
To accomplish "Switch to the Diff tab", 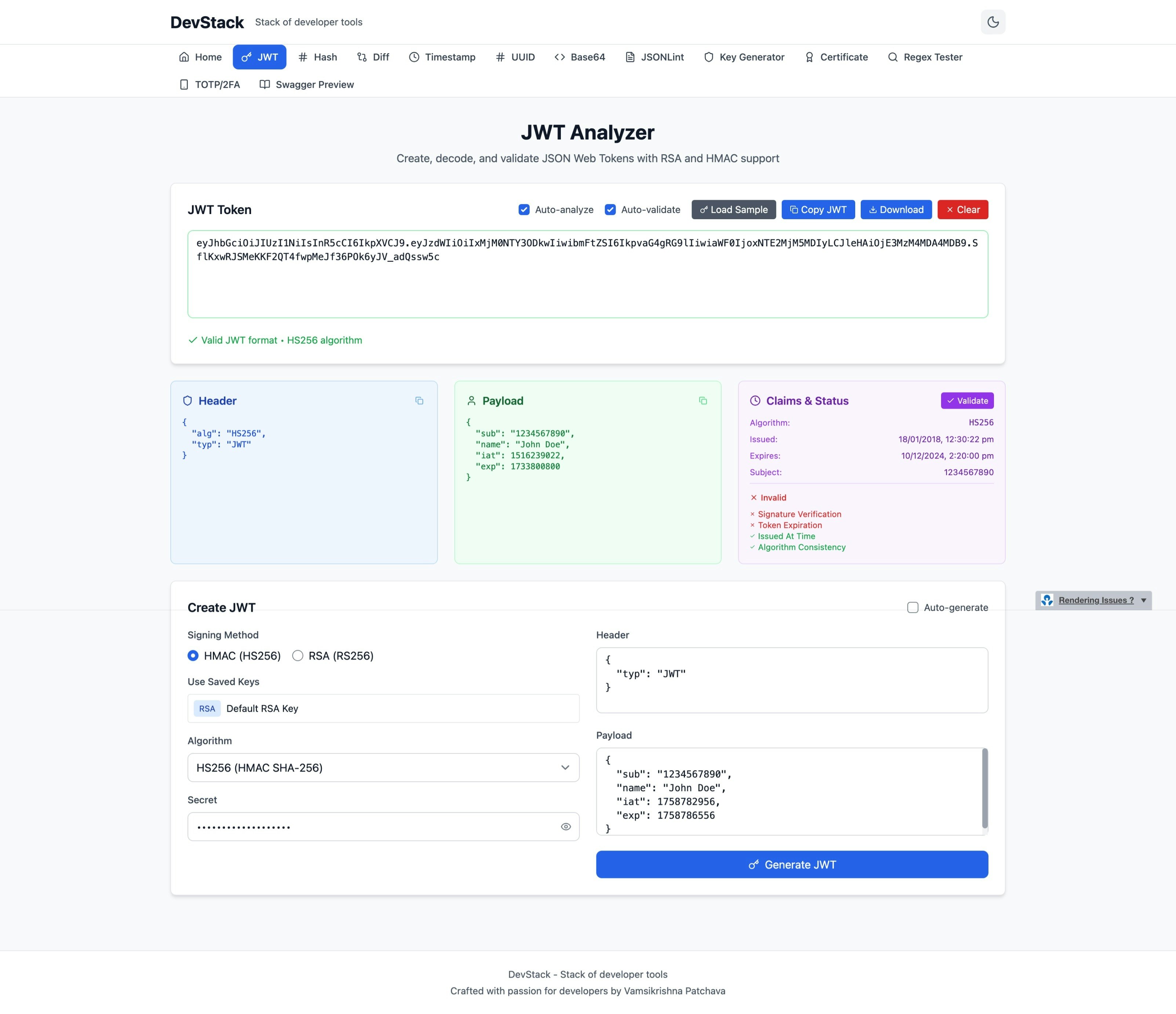I will tap(373, 57).
